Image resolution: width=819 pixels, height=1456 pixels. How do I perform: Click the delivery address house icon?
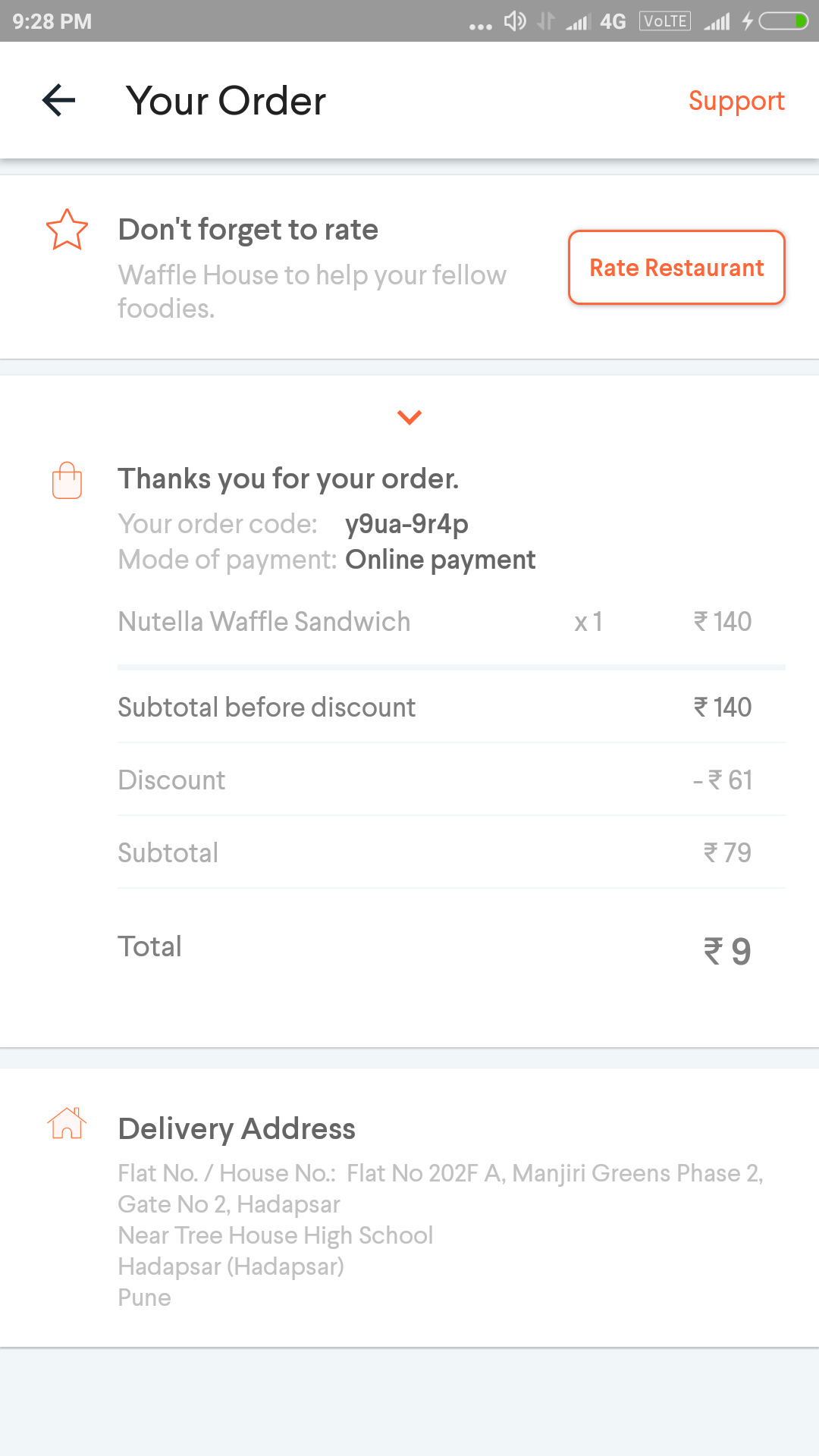point(67,1123)
